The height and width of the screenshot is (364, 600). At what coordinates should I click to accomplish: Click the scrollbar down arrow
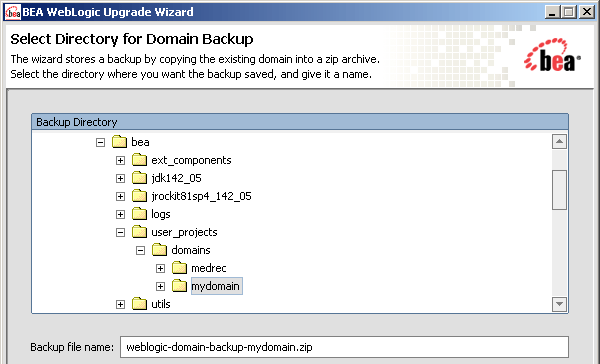pos(559,304)
